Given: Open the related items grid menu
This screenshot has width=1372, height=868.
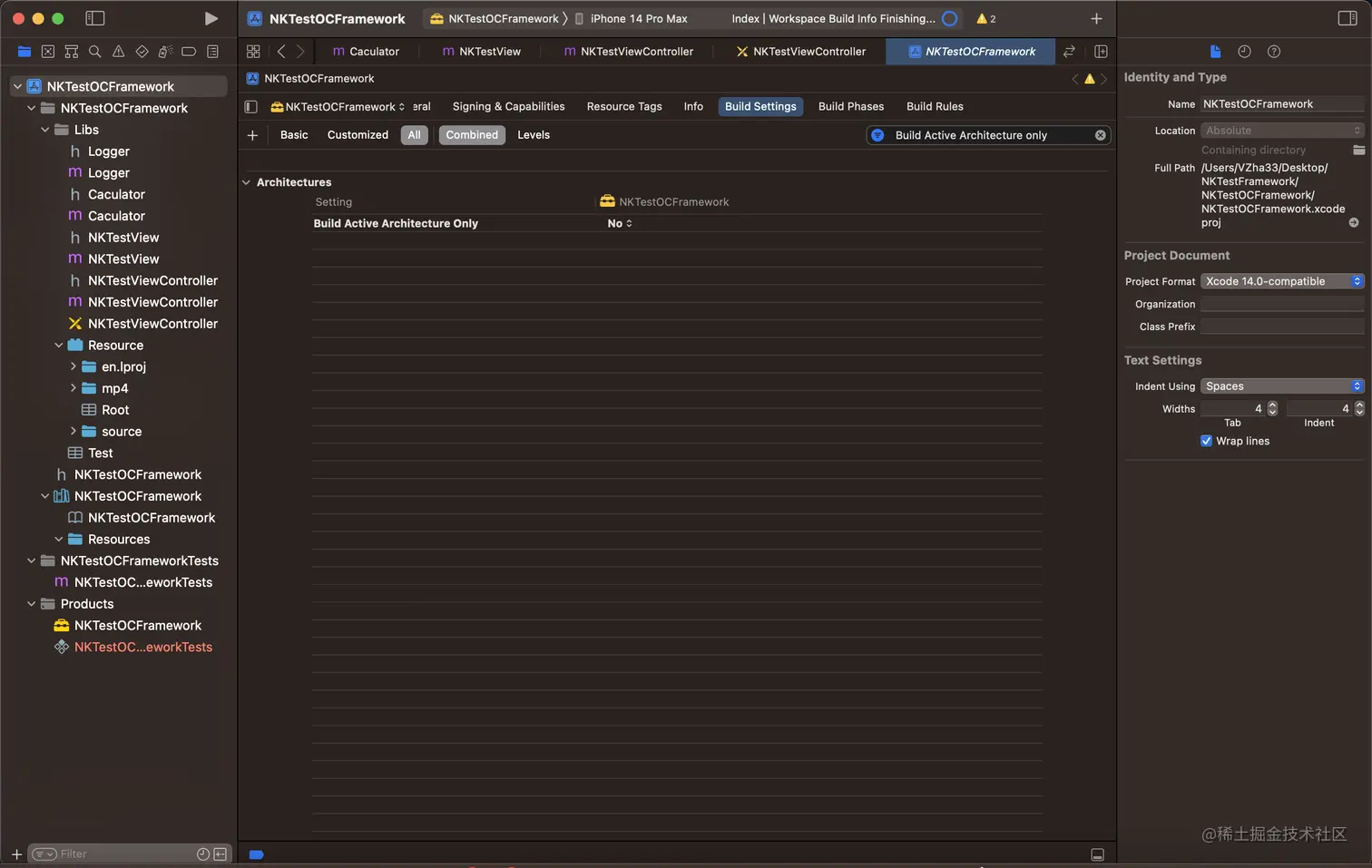Looking at the screenshot, I should 253,52.
